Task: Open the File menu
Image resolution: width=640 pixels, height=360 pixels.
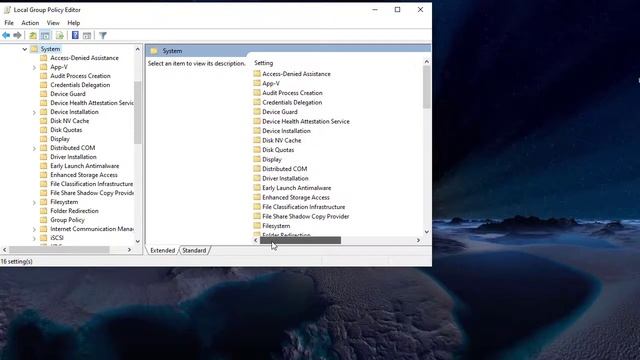Action: 9,23
